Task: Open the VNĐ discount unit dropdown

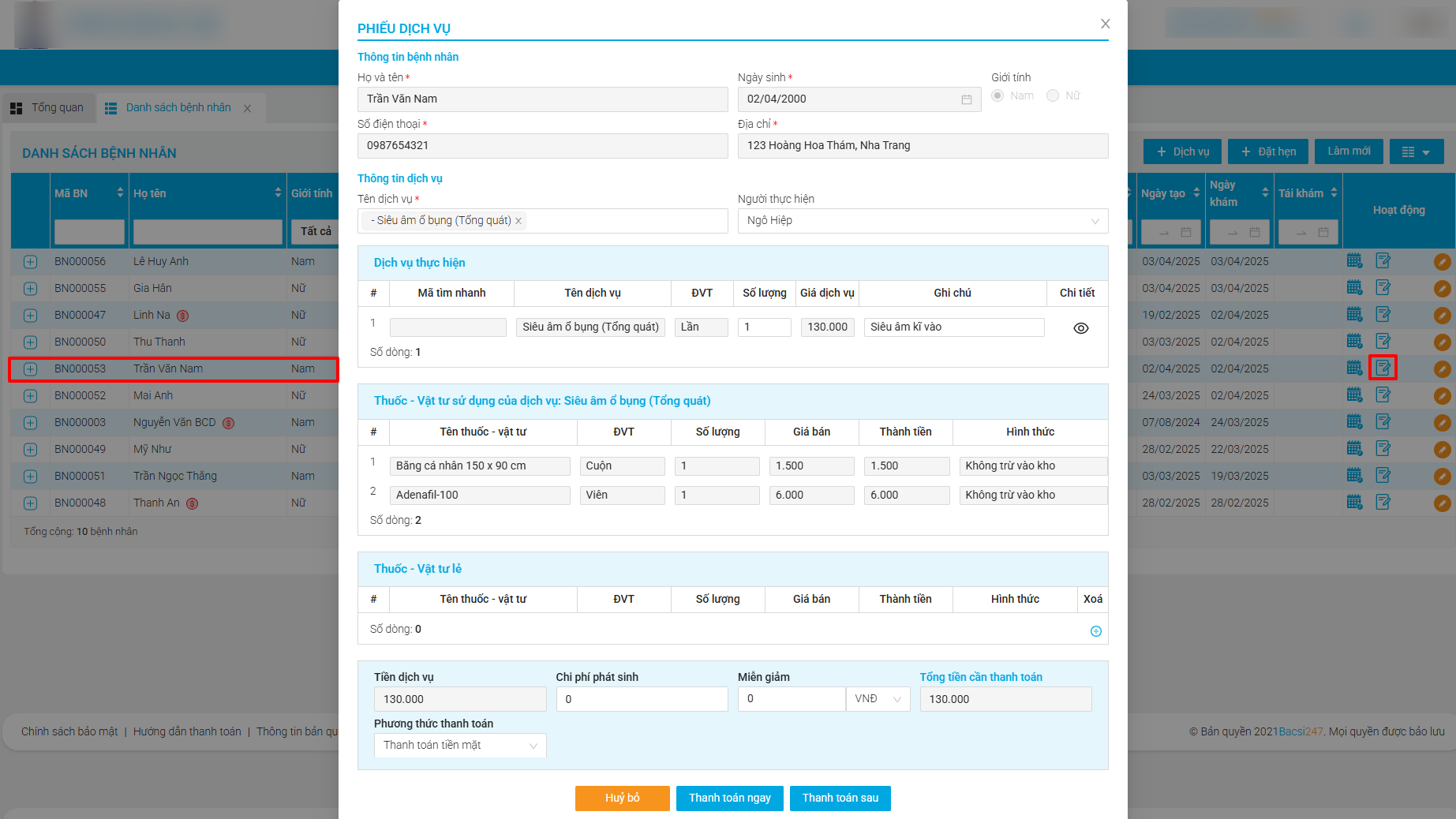Action: (878, 699)
